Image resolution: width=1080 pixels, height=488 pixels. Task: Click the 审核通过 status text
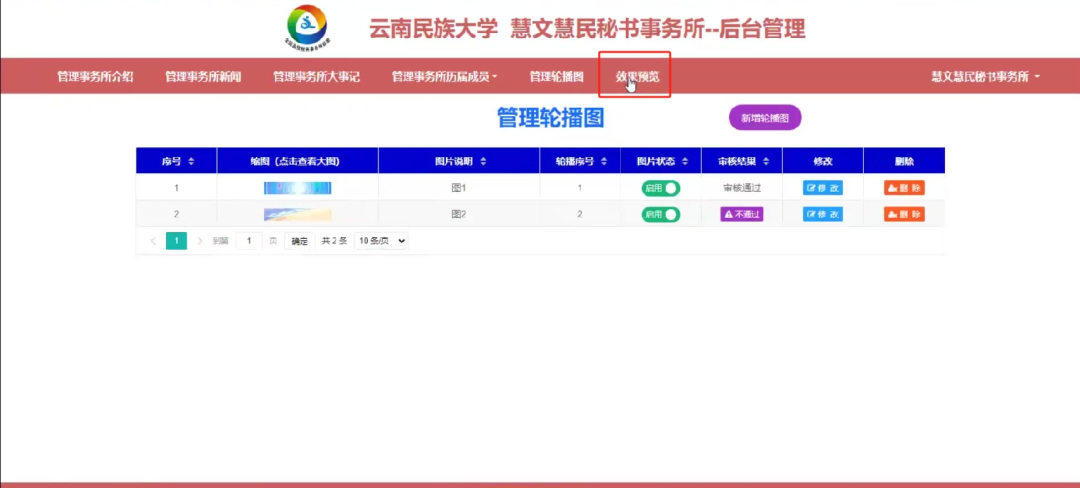[x=742, y=188]
